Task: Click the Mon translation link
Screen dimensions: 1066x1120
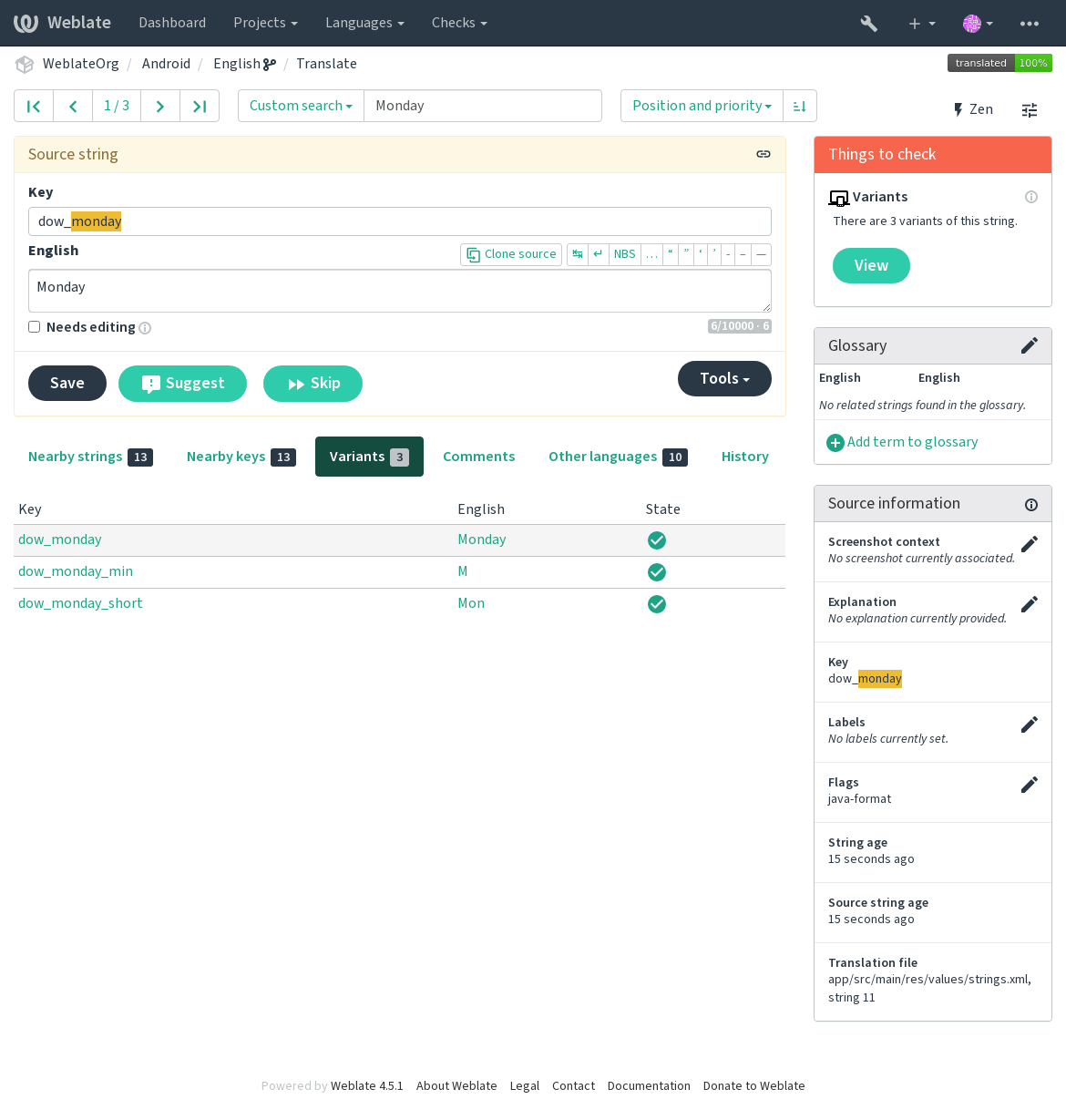Action: coord(471,603)
